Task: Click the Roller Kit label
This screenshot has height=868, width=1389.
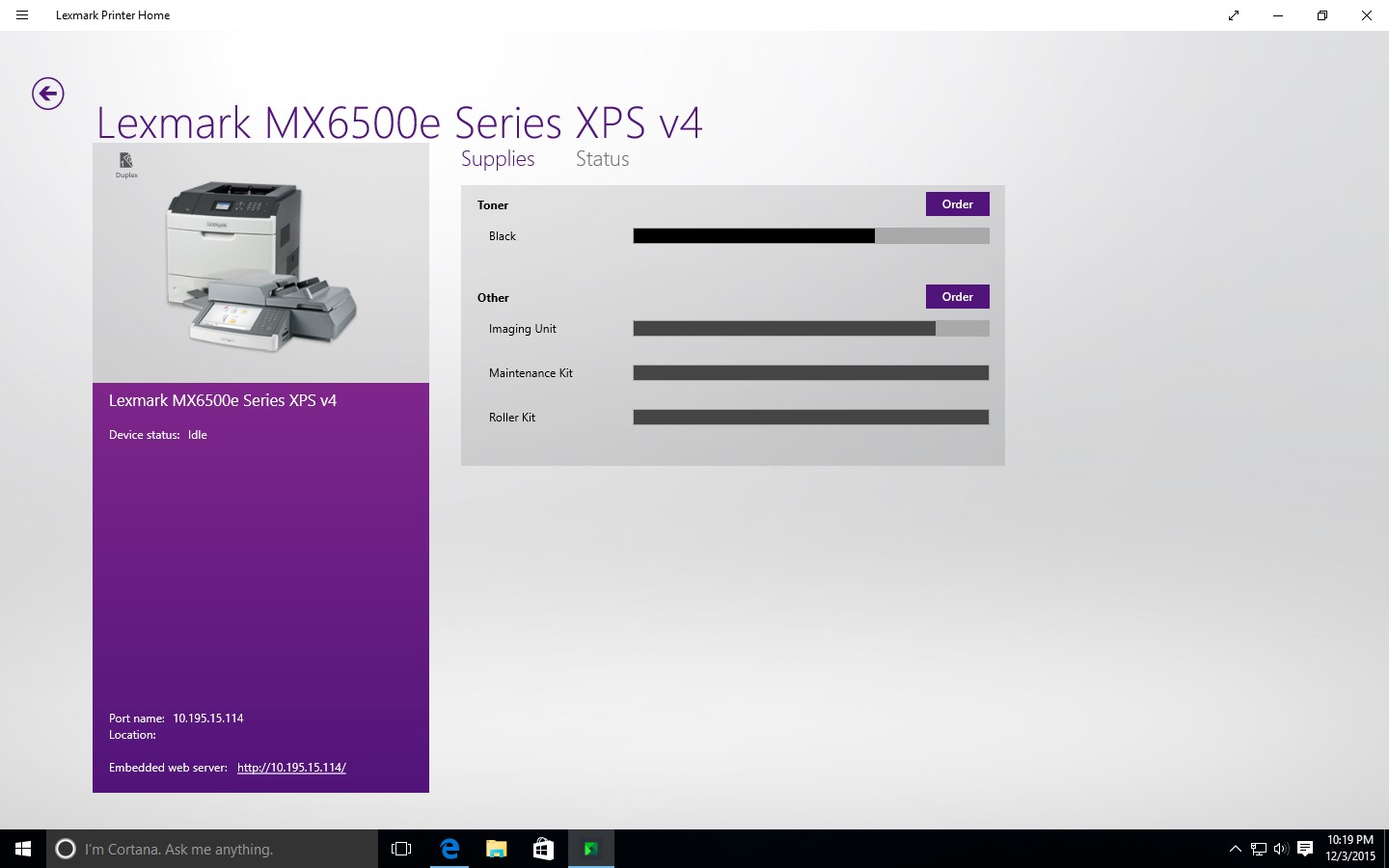Action: 512,418
